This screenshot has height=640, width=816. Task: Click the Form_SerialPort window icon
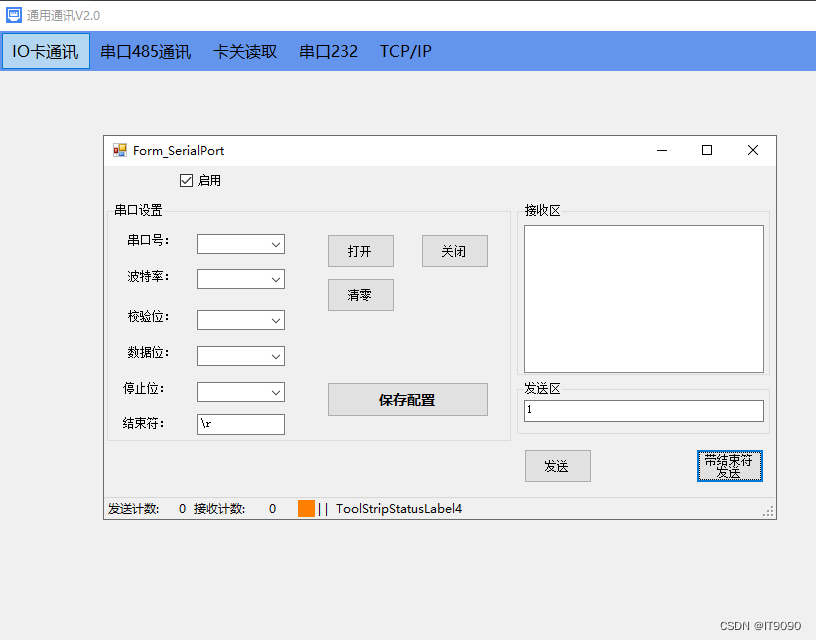(x=120, y=150)
